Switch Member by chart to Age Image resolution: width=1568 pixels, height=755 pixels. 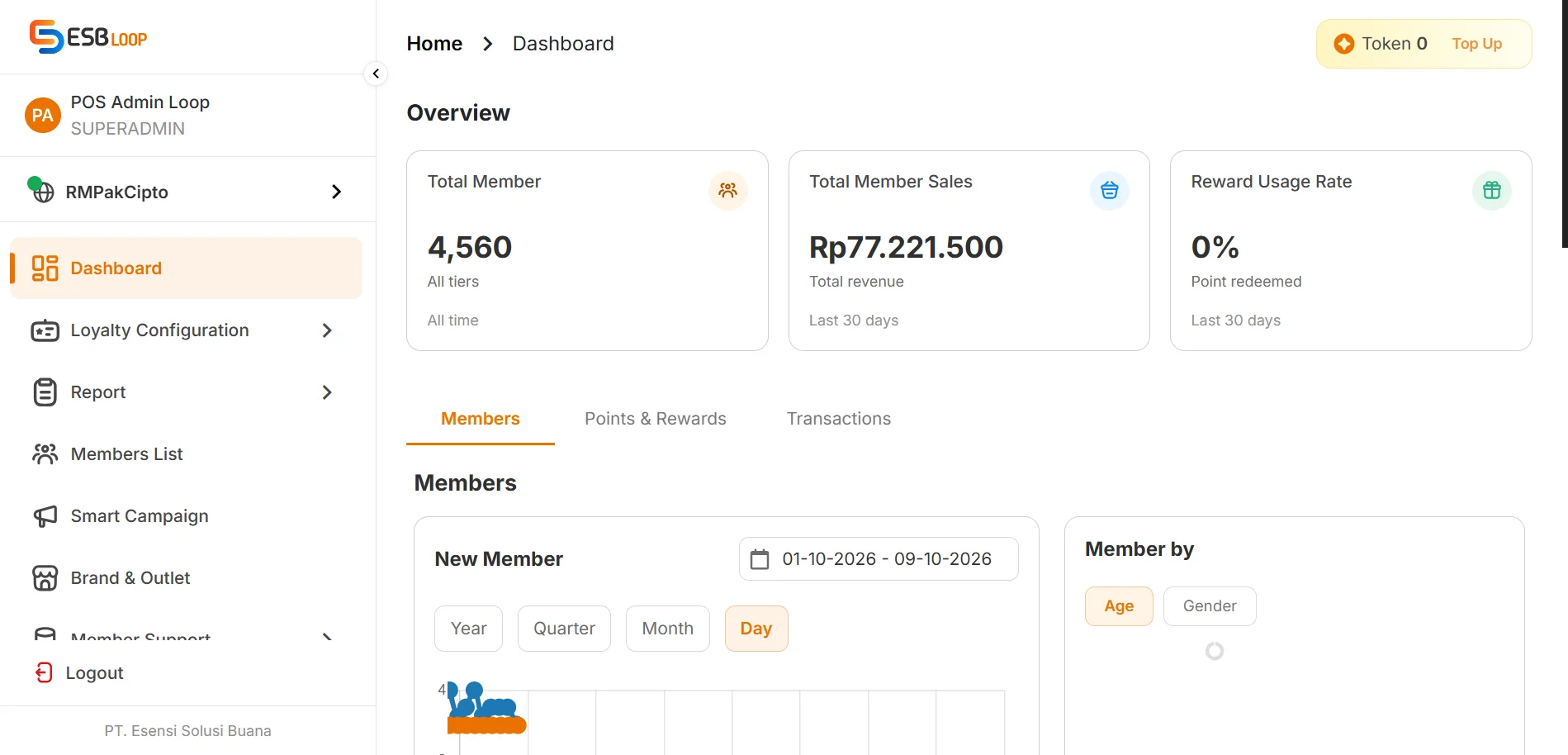click(x=1119, y=606)
